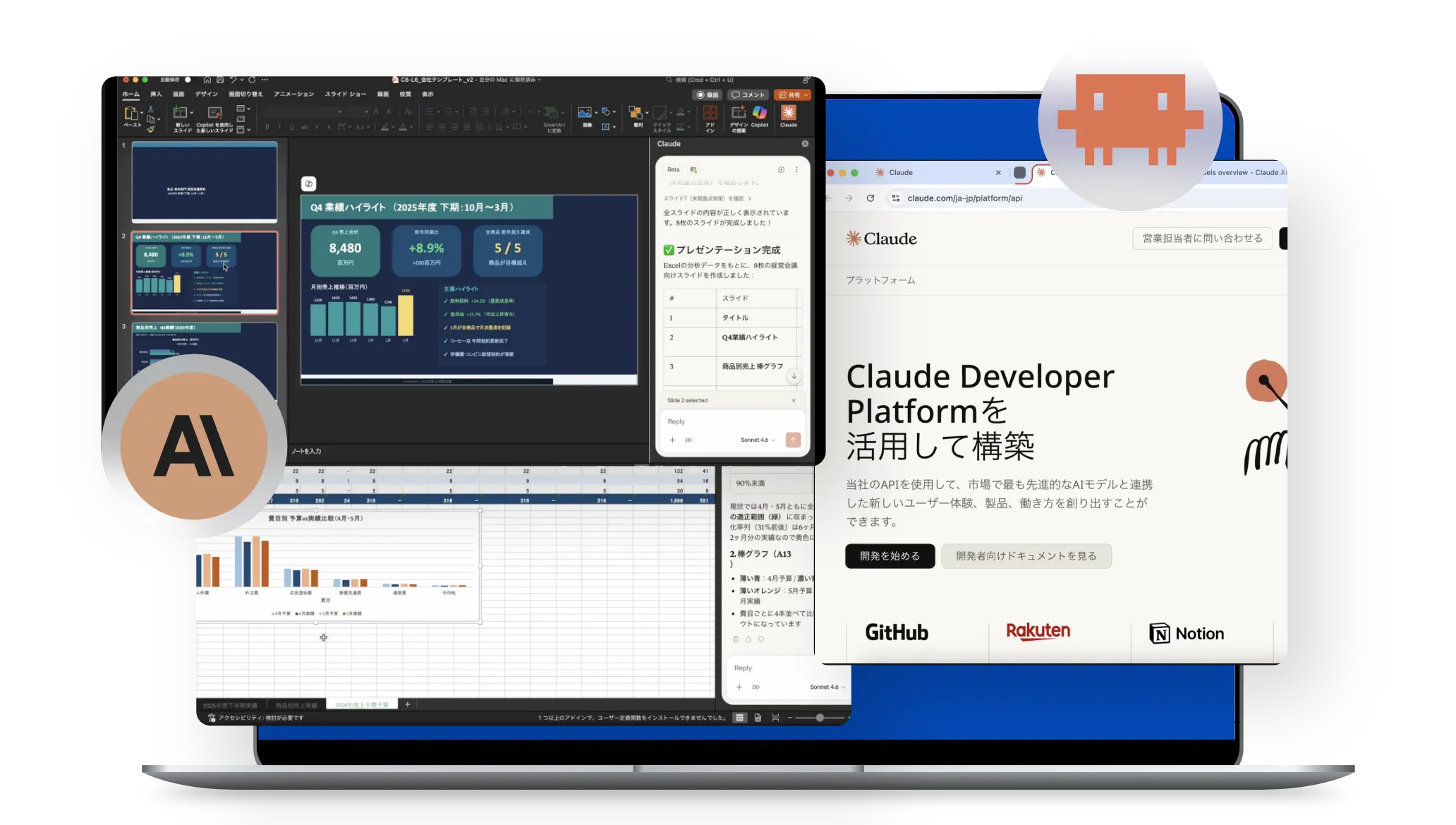Screen dimensions: 1456x825
Task: Click the browser address bar claude.com URL
Action: (964, 198)
